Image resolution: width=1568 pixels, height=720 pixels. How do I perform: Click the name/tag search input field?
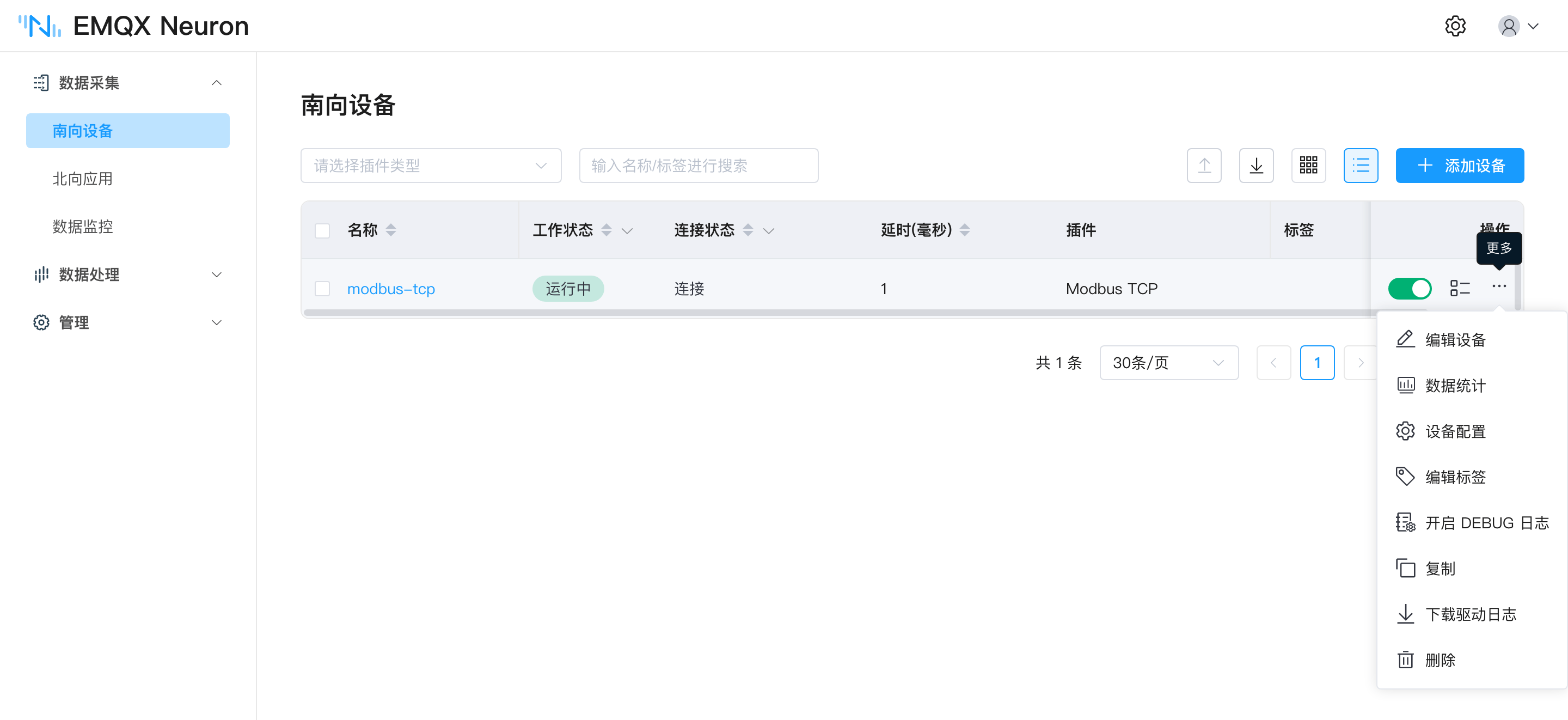pyautogui.click(x=699, y=165)
